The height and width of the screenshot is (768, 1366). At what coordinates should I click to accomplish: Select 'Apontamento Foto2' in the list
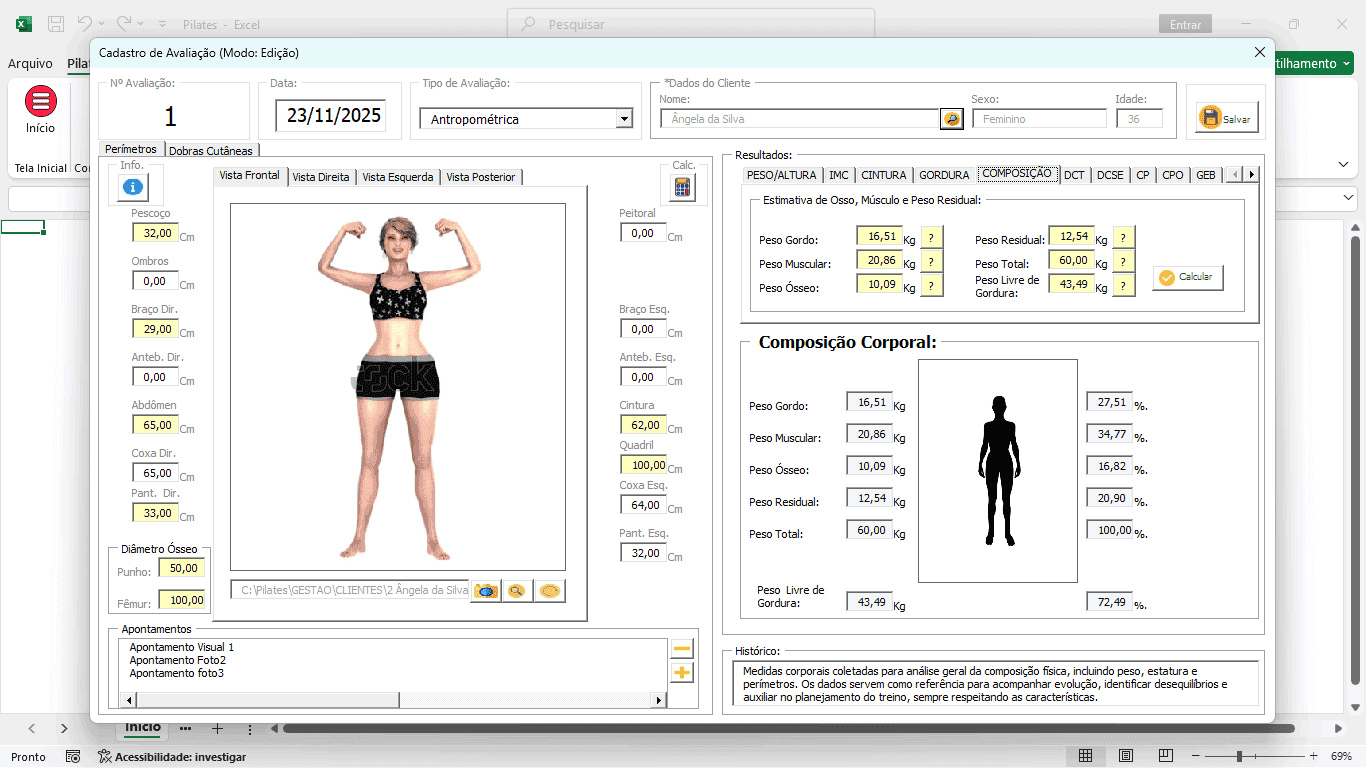177,660
